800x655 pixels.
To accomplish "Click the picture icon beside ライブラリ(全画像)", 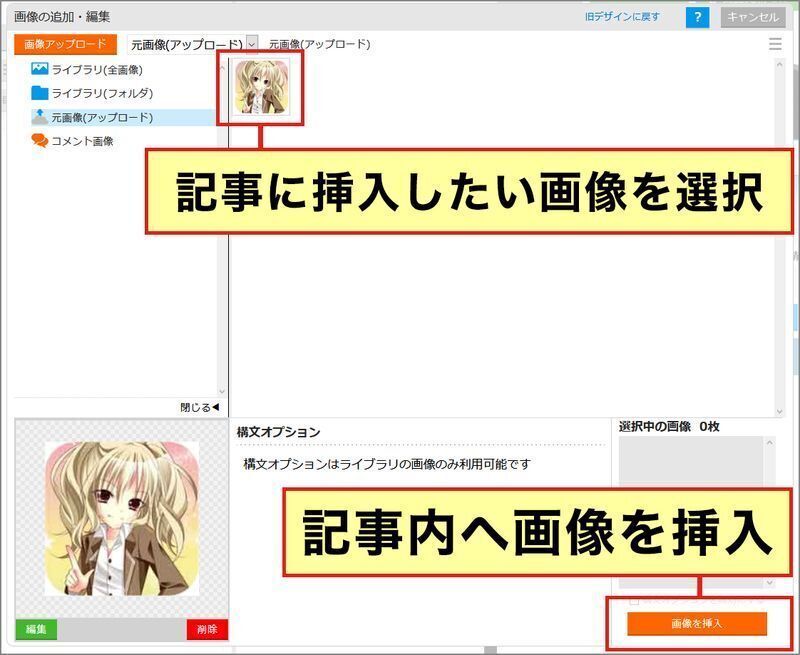I will coord(39,69).
